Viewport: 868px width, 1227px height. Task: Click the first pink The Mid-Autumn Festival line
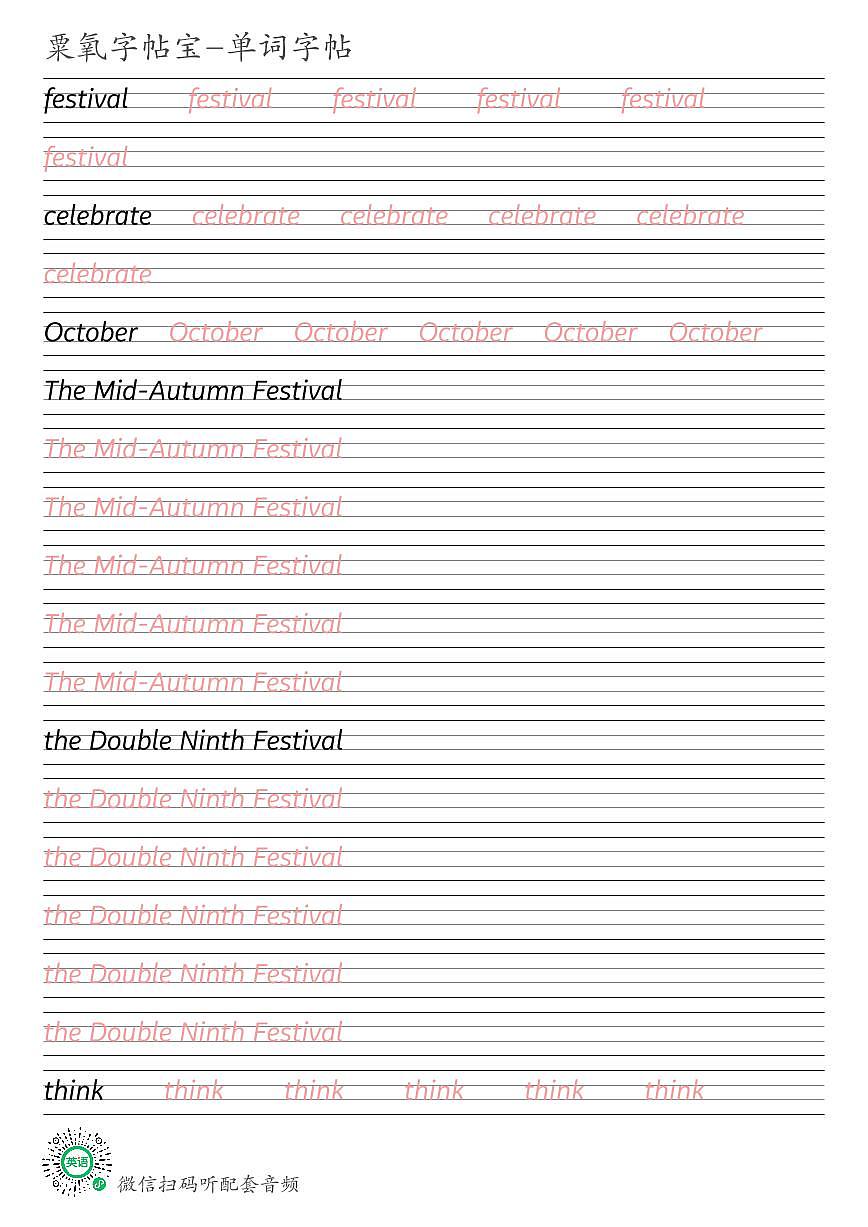tap(193, 449)
